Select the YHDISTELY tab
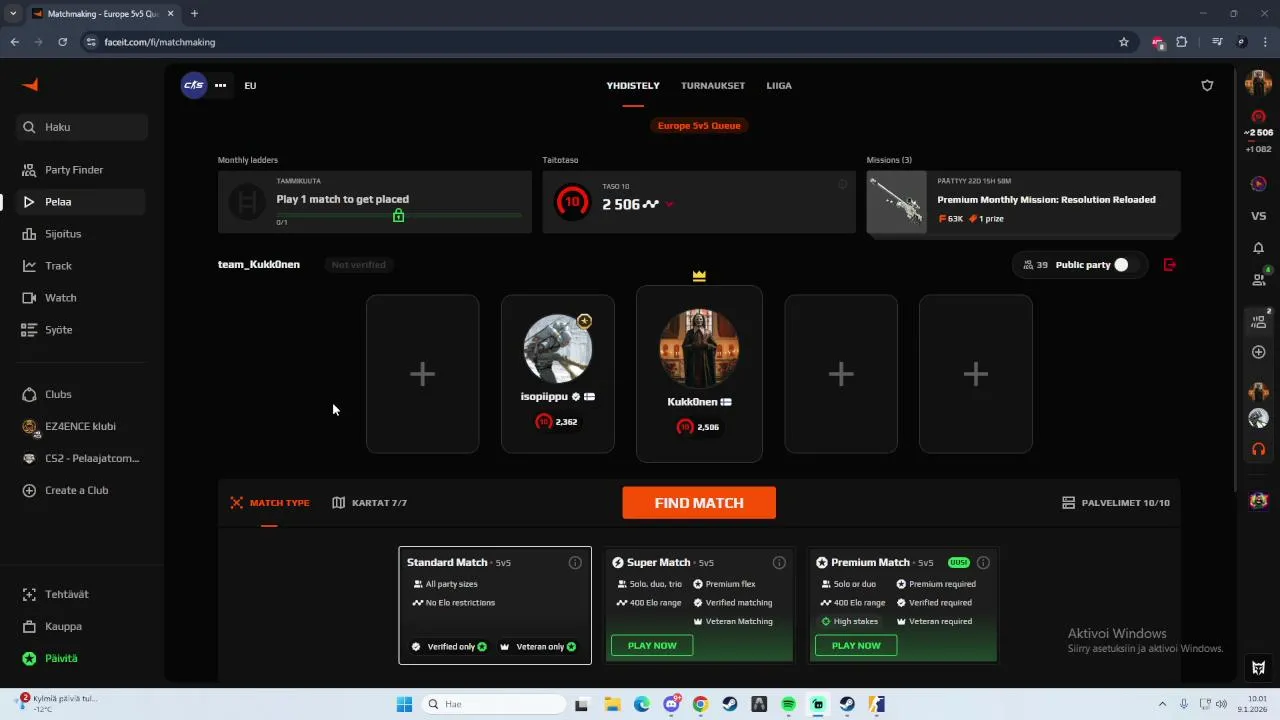1280x720 pixels. click(633, 85)
